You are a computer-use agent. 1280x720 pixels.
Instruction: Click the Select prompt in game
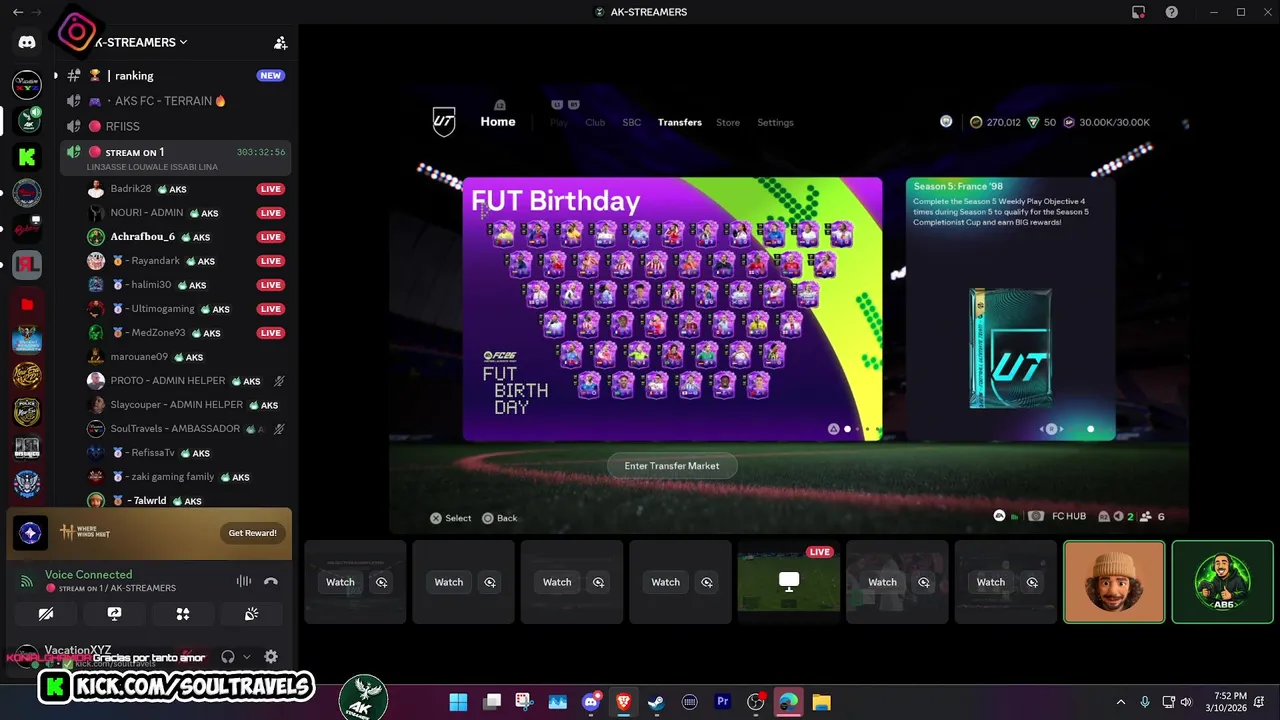(451, 518)
